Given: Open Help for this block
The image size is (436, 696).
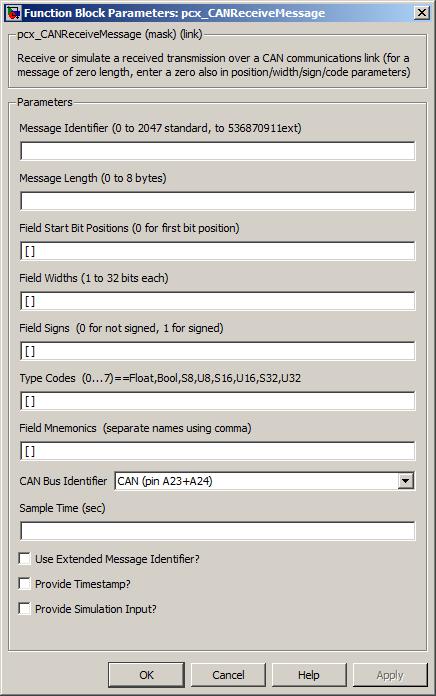Looking at the screenshot, I should [x=309, y=675].
